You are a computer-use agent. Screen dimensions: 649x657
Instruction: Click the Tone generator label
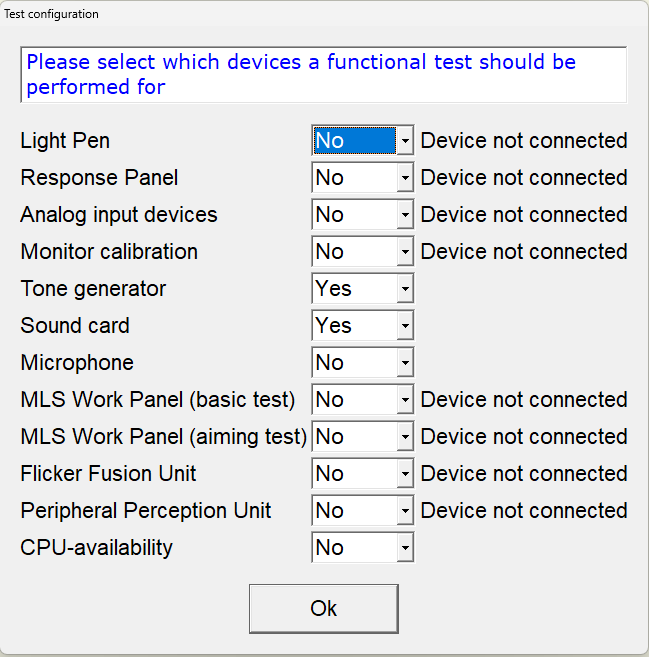tap(93, 289)
